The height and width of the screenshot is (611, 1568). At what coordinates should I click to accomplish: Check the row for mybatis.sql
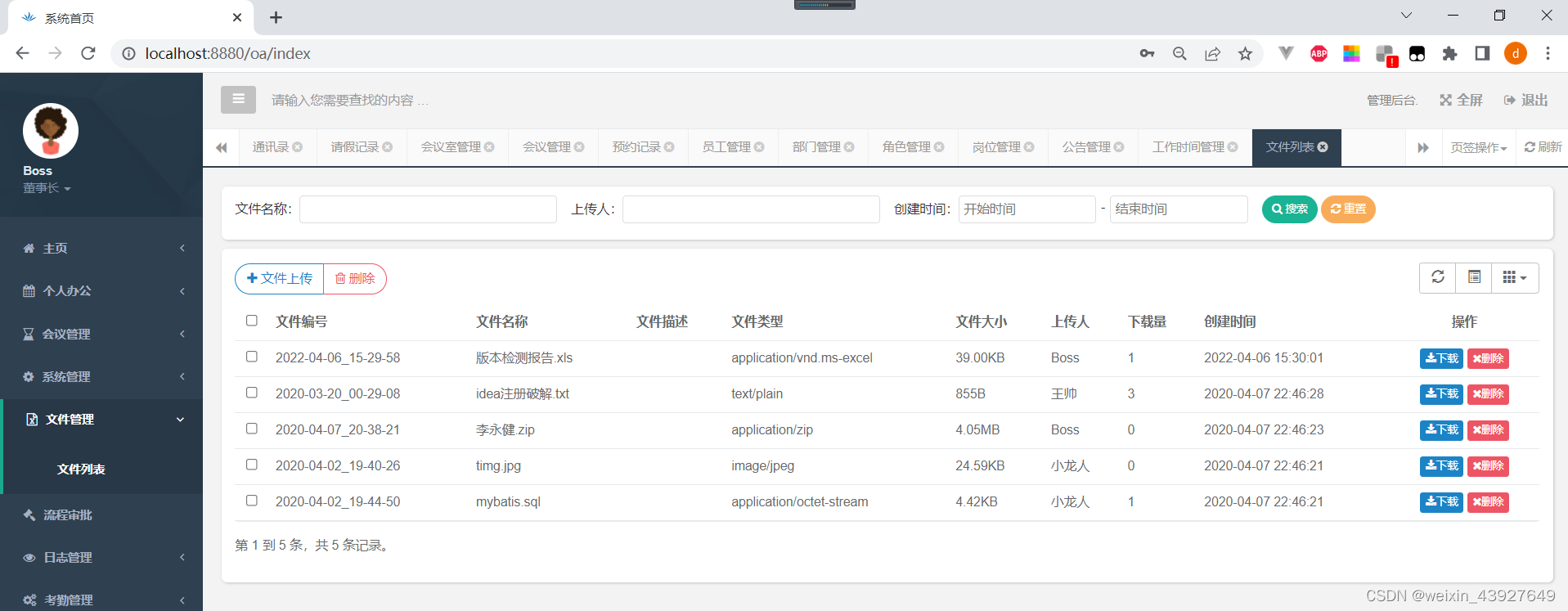click(x=252, y=501)
